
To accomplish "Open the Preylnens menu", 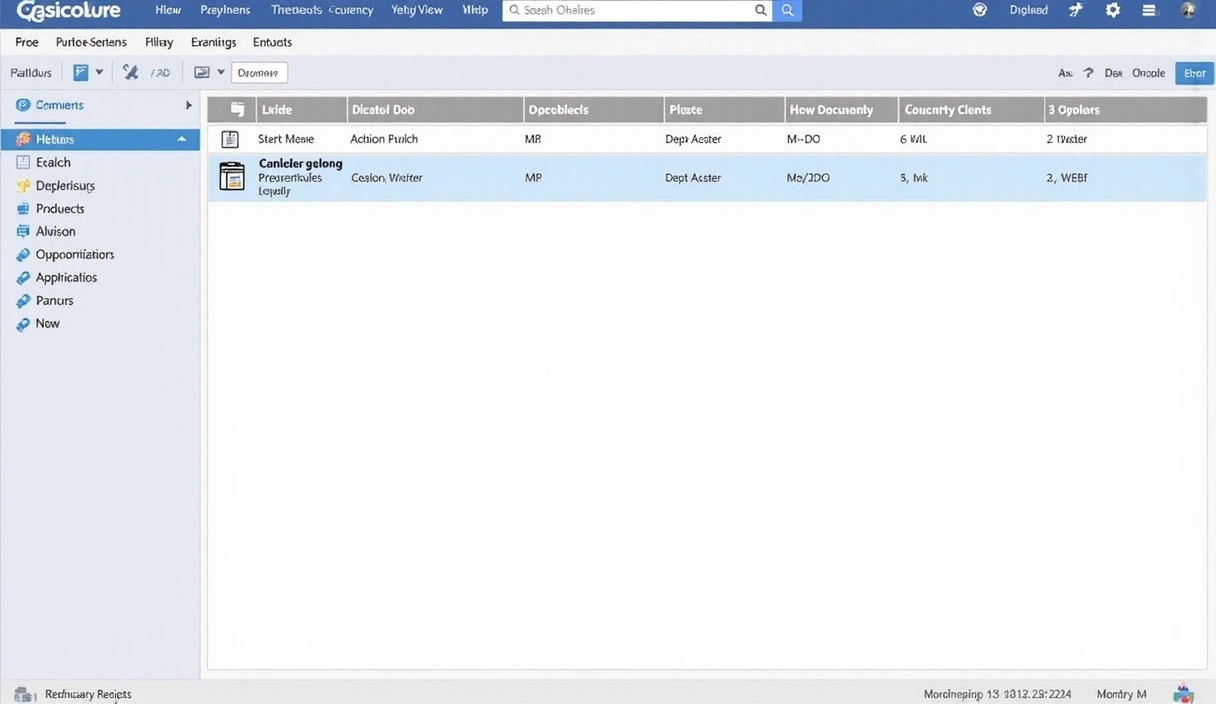I will [x=225, y=10].
